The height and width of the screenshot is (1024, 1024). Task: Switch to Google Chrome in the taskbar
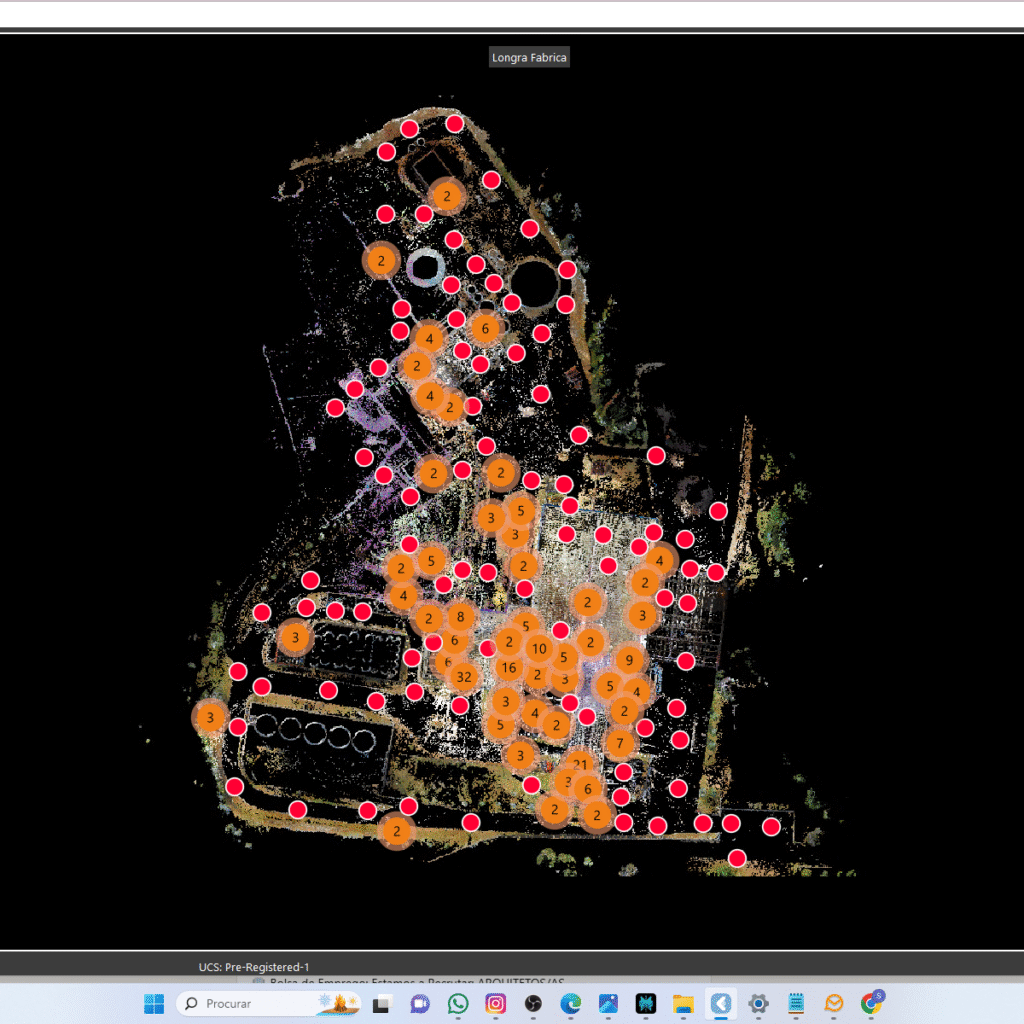tap(872, 1003)
